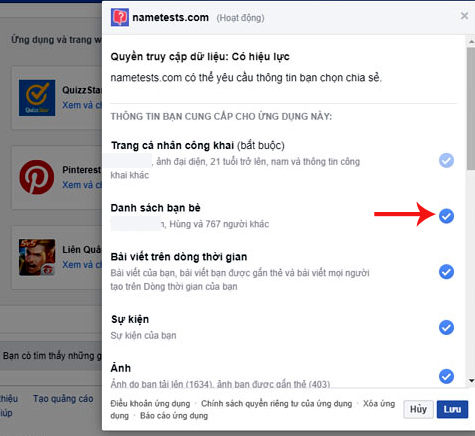Click Tạo quảng cáo link in page footer
Viewport: 475px width, 436px height.
63,399
